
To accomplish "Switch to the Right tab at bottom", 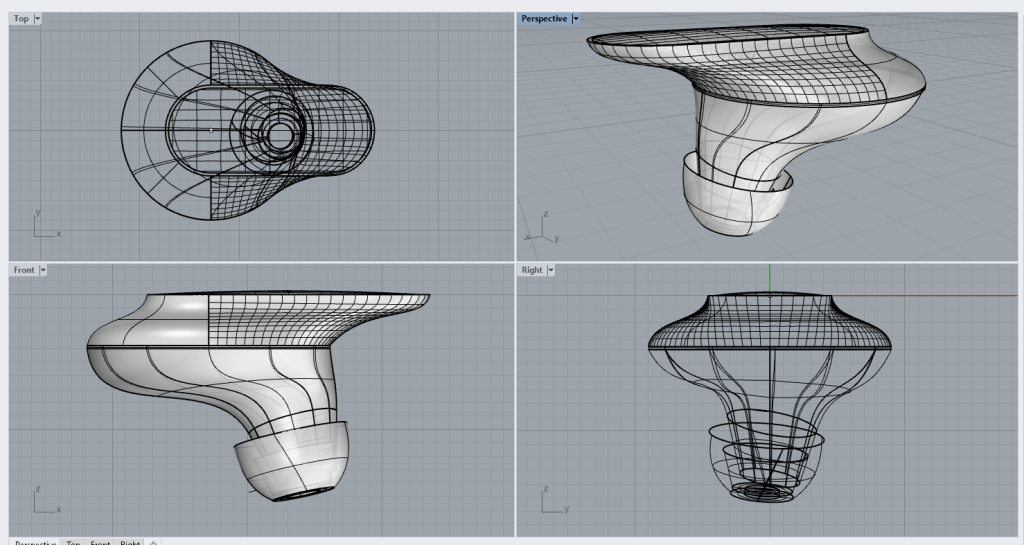I will pos(130,542).
